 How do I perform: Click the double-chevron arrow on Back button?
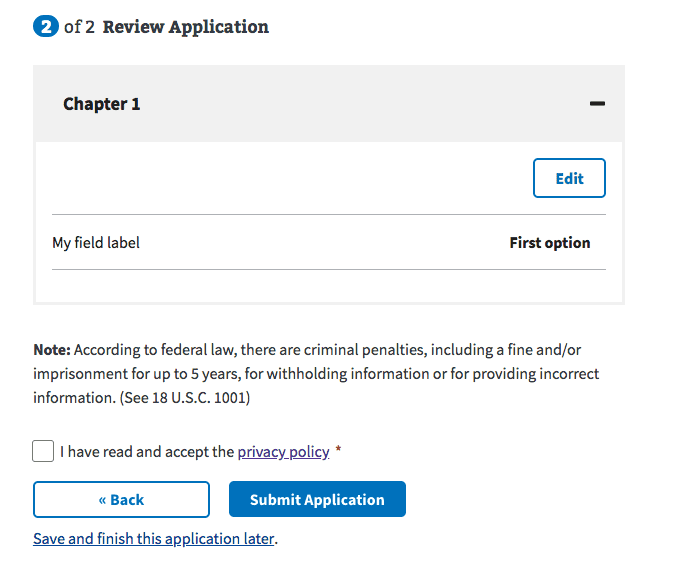102,500
